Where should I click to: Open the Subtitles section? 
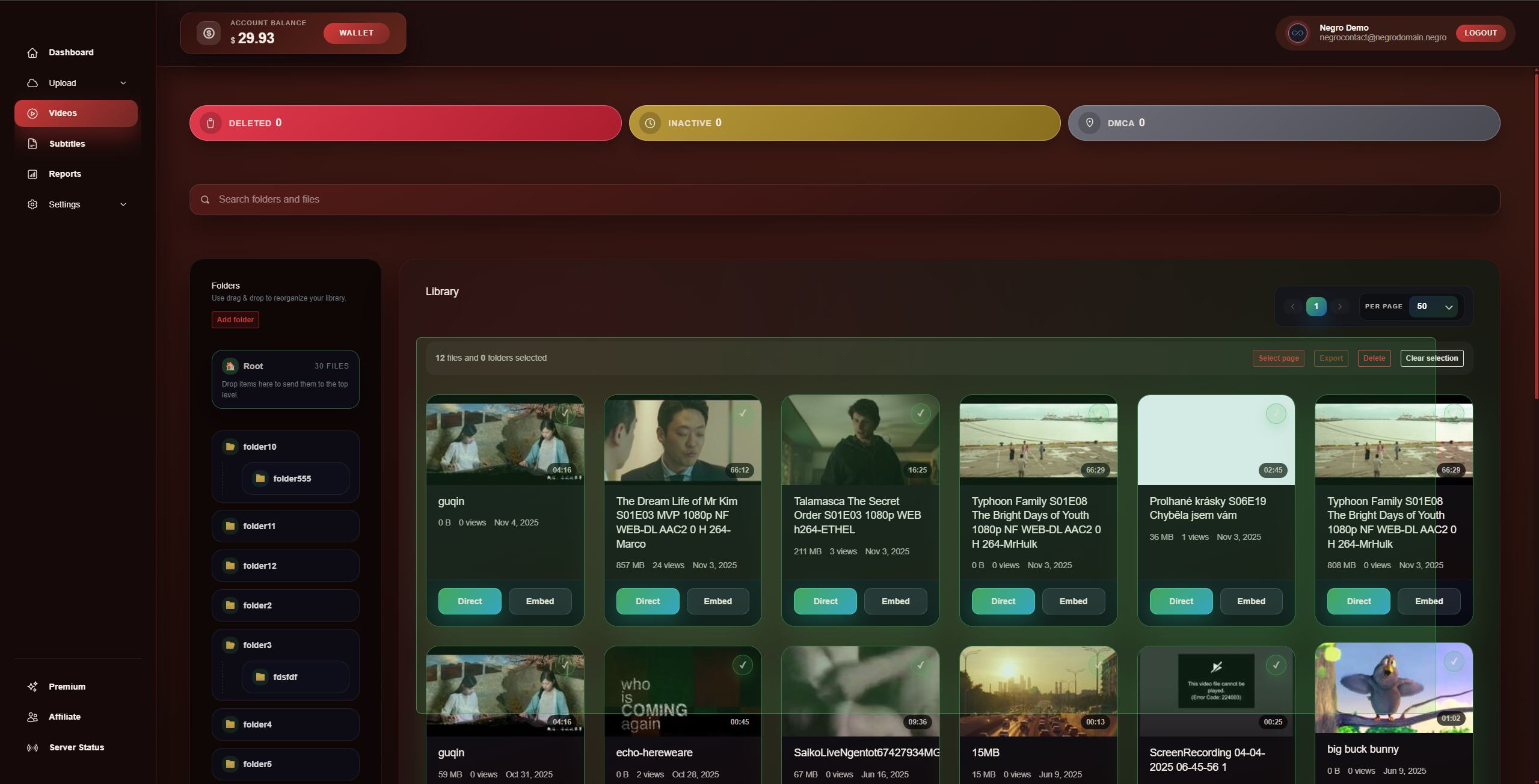click(x=67, y=144)
